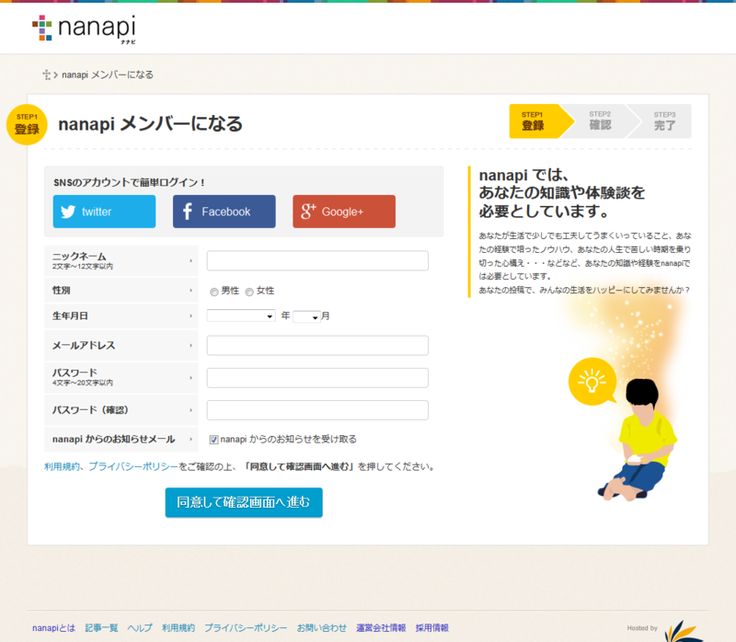Select the 女性 radio button
The image size is (736, 642).
coord(249,291)
